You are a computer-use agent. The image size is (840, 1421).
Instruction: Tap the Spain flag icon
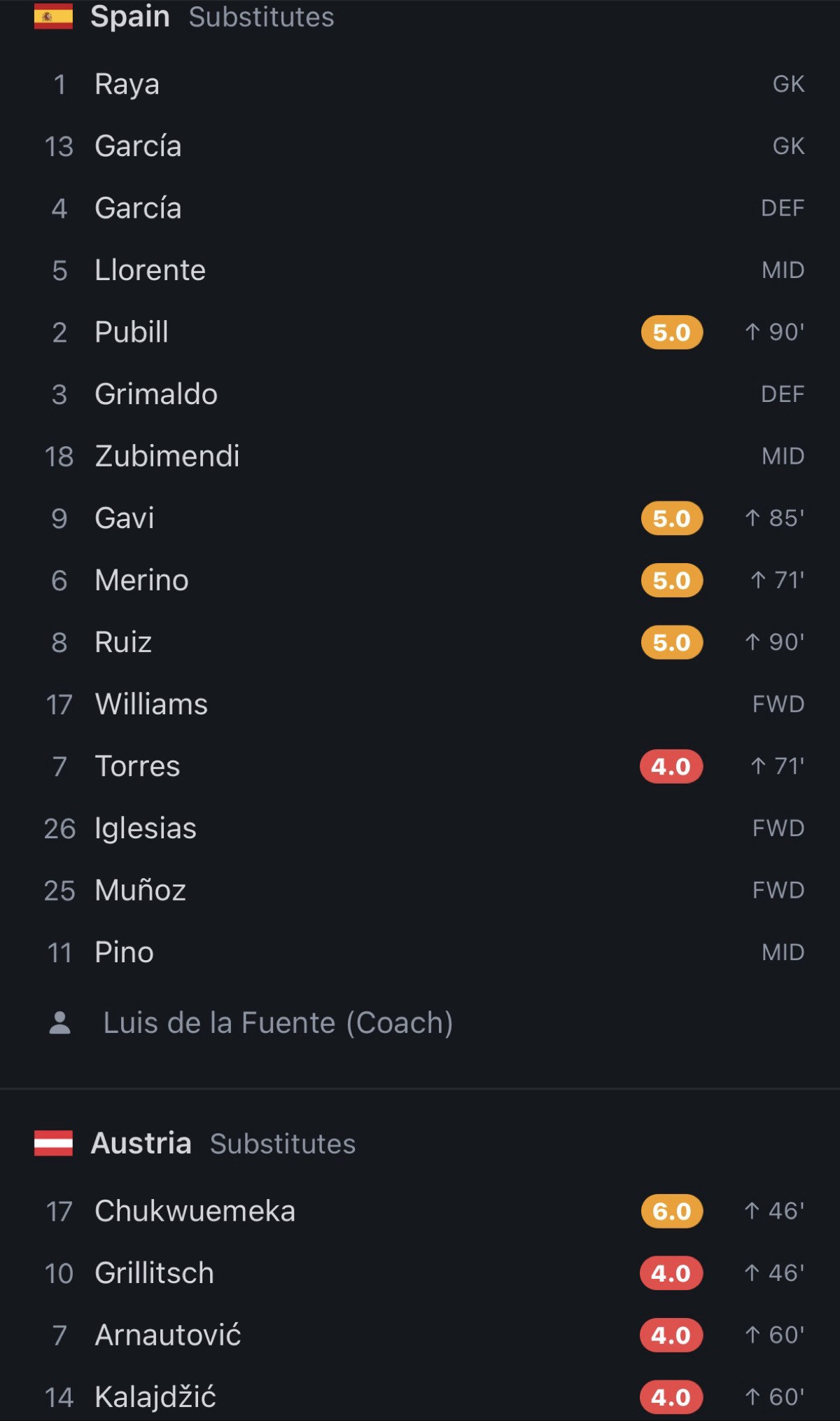click(x=53, y=17)
